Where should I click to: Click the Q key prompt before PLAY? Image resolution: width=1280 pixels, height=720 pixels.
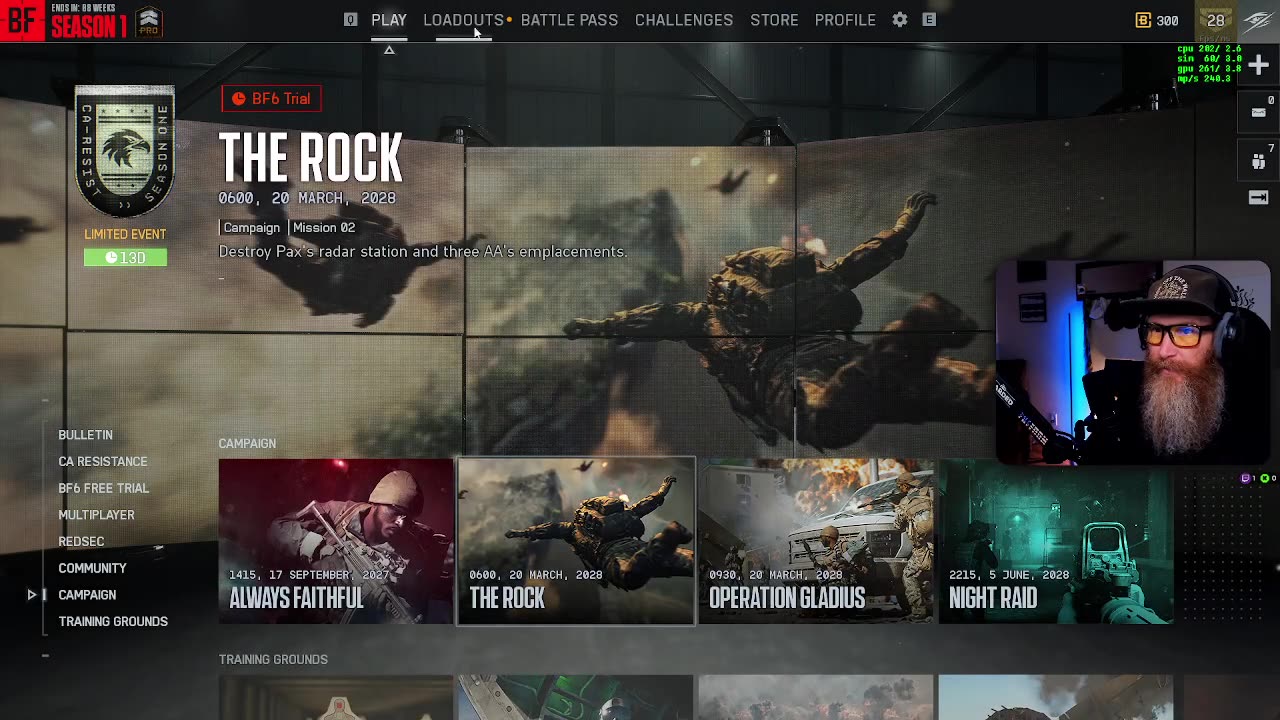pyautogui.click(x=350, y=20)
